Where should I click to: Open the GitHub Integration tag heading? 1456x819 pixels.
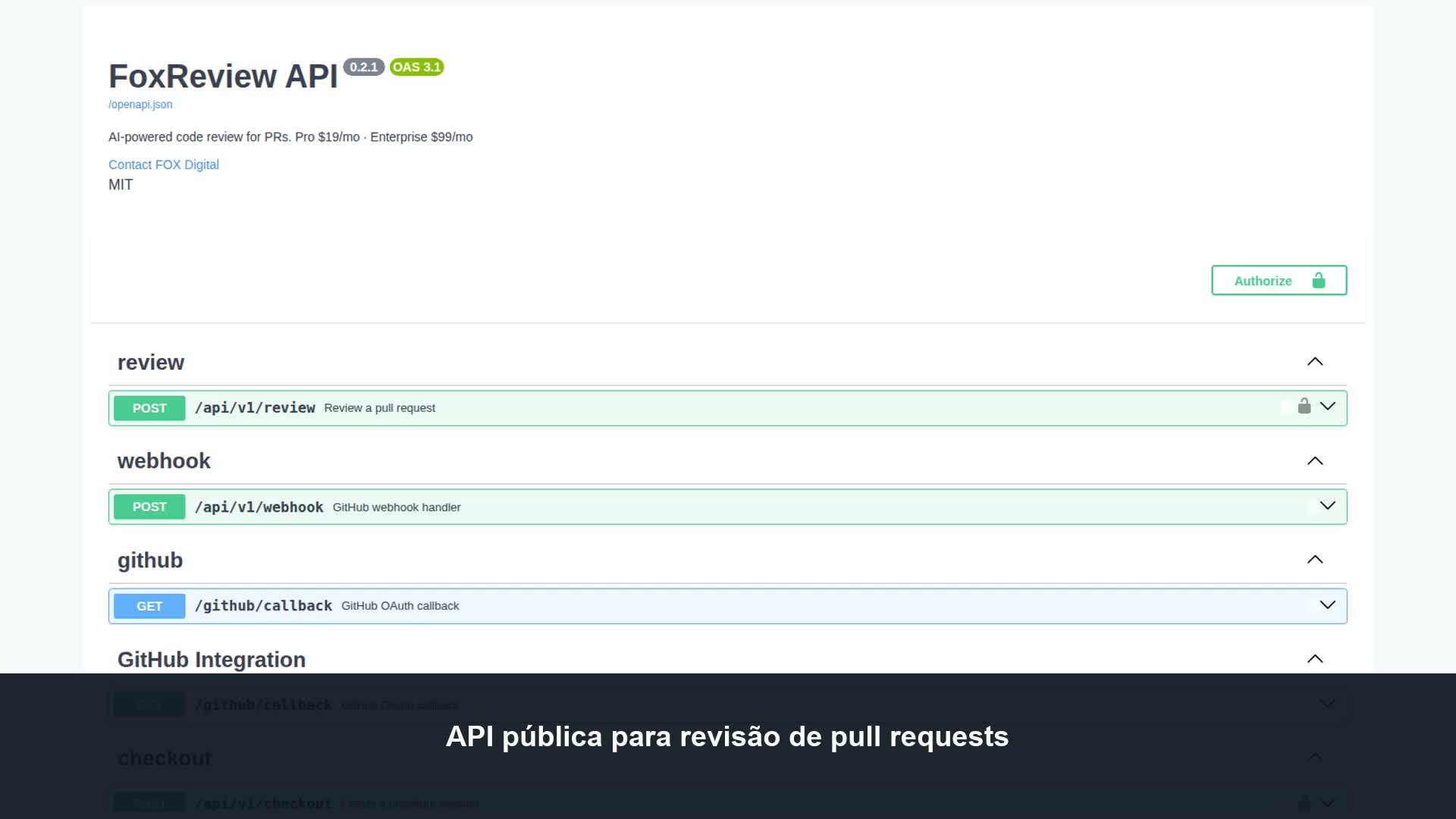pyautogui.click(x=212, y=660)
